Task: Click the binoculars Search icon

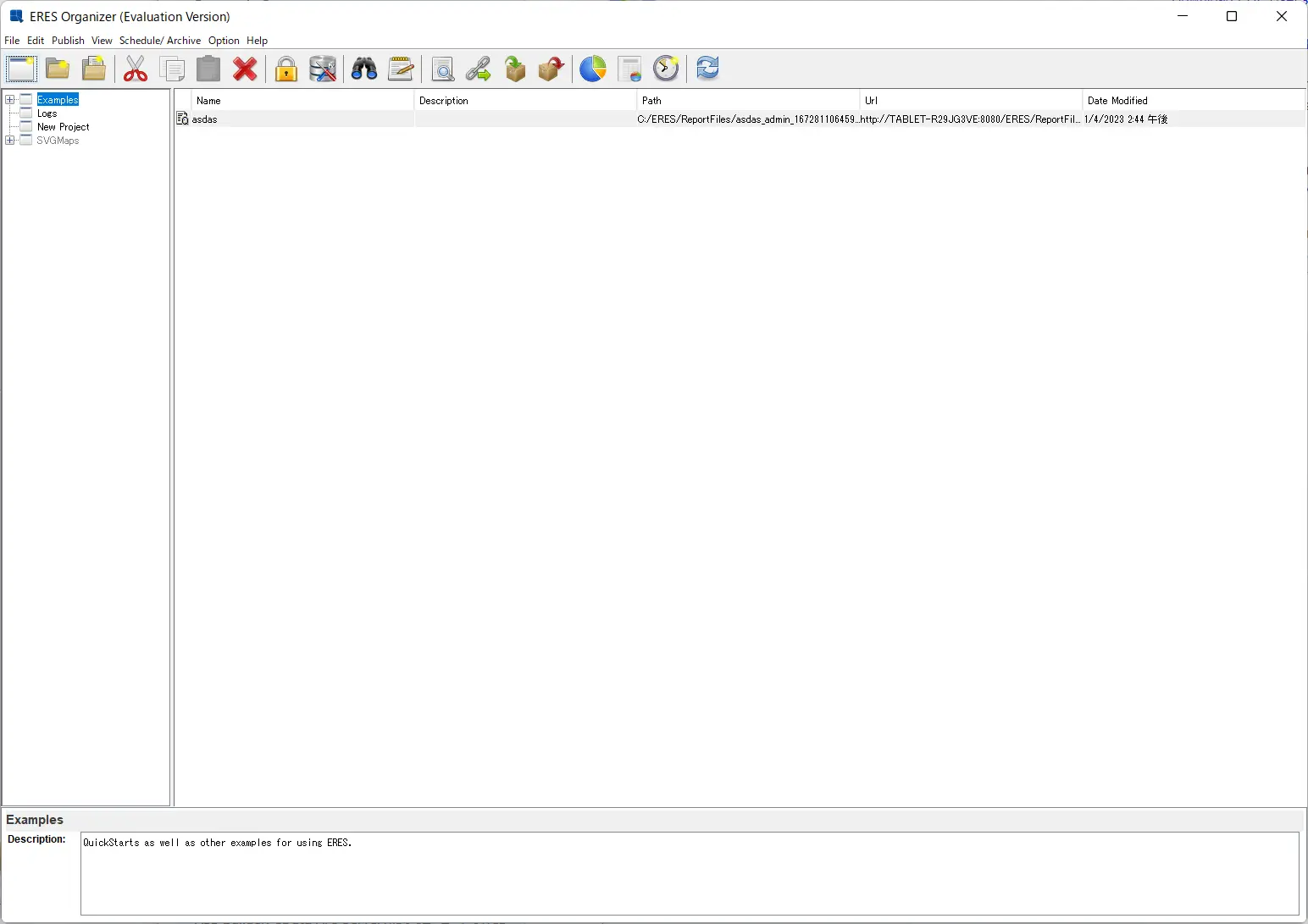Action: pyautogui.click(x=364, y=69)
